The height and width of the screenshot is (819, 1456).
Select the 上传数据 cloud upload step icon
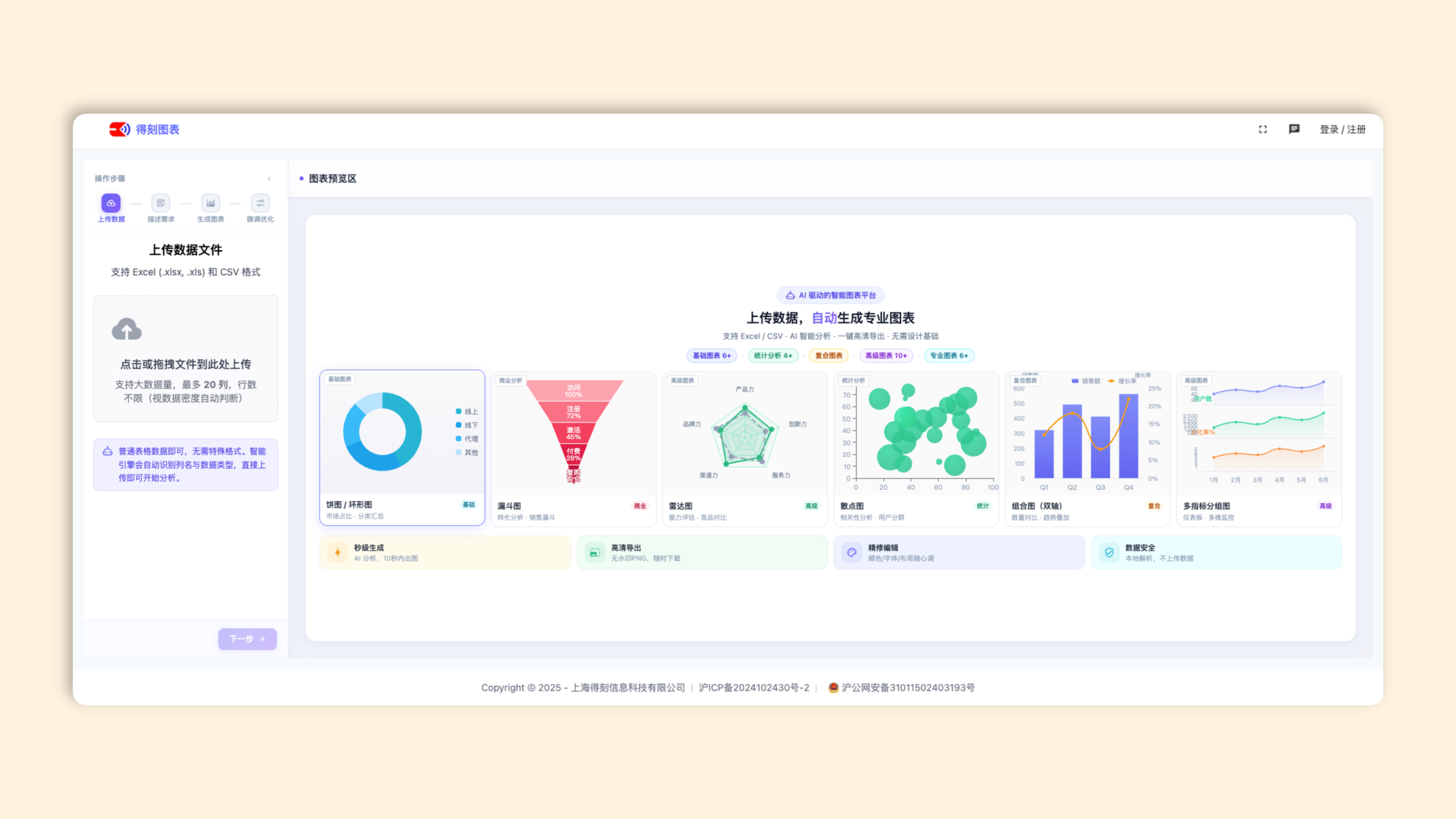pos(111,203)
